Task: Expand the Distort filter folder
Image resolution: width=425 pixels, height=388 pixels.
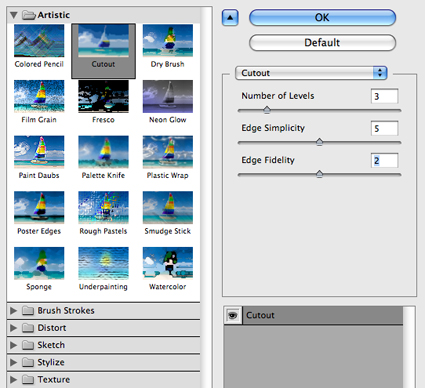Action: 13,328
